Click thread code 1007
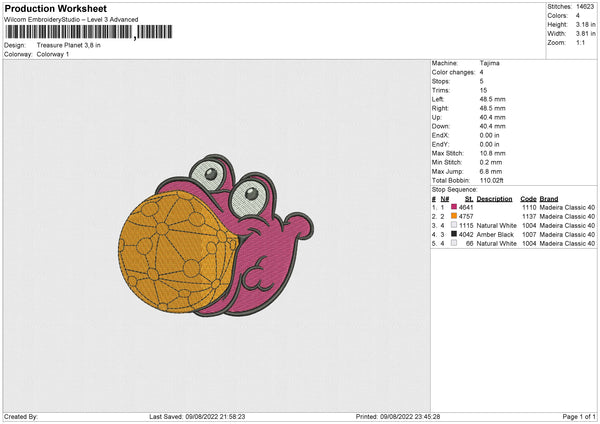The image size is (600, 424). click(529, 235)
